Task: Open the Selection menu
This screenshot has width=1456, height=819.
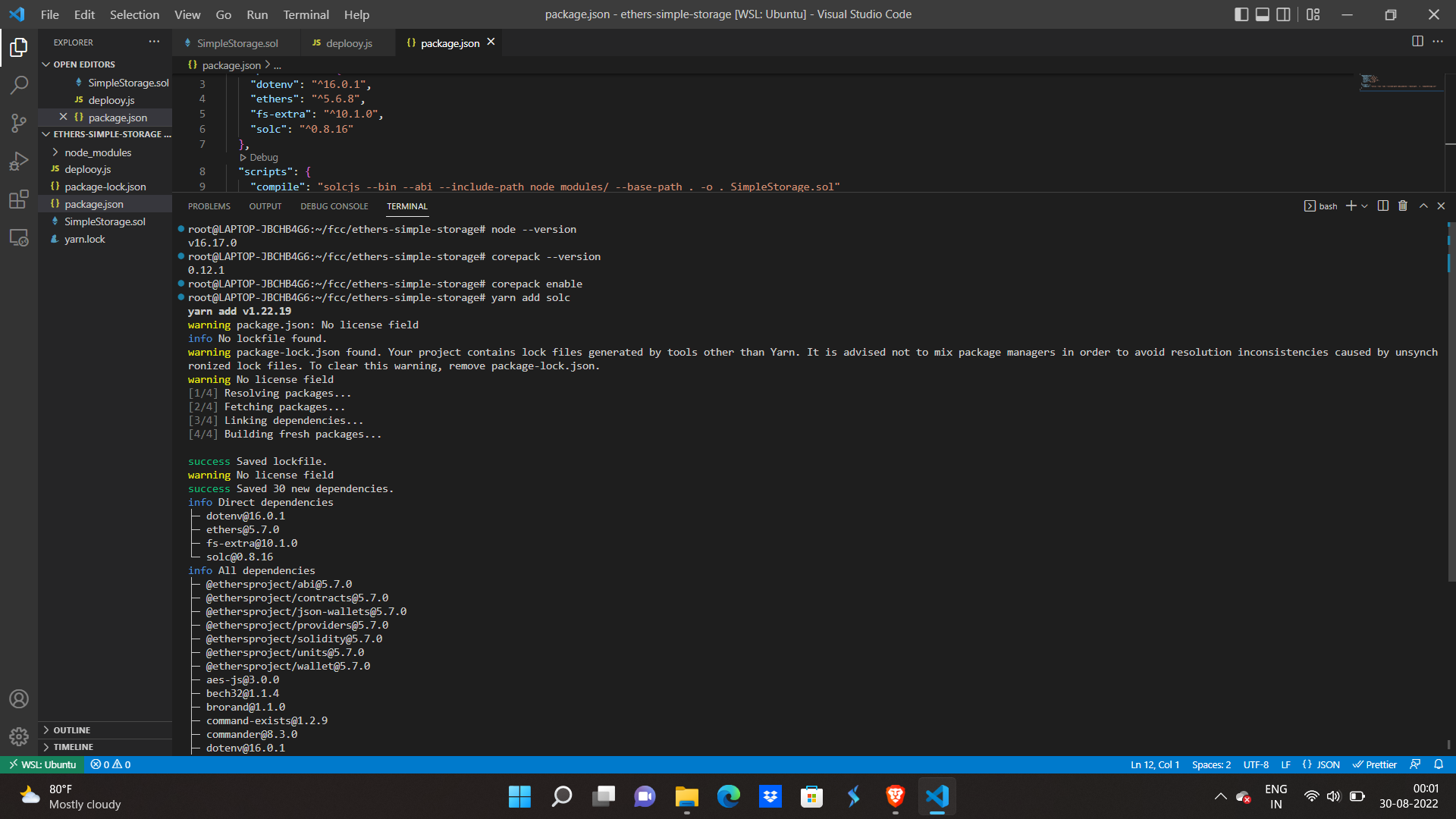Action: [x=134, y=14]
